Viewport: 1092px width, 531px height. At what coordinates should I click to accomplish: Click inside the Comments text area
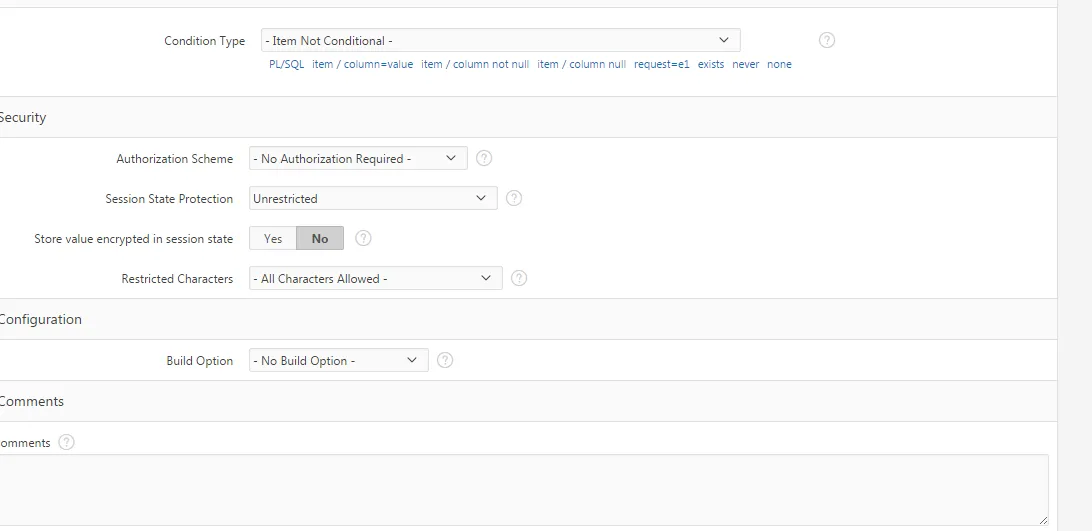(x=520, y=488)
